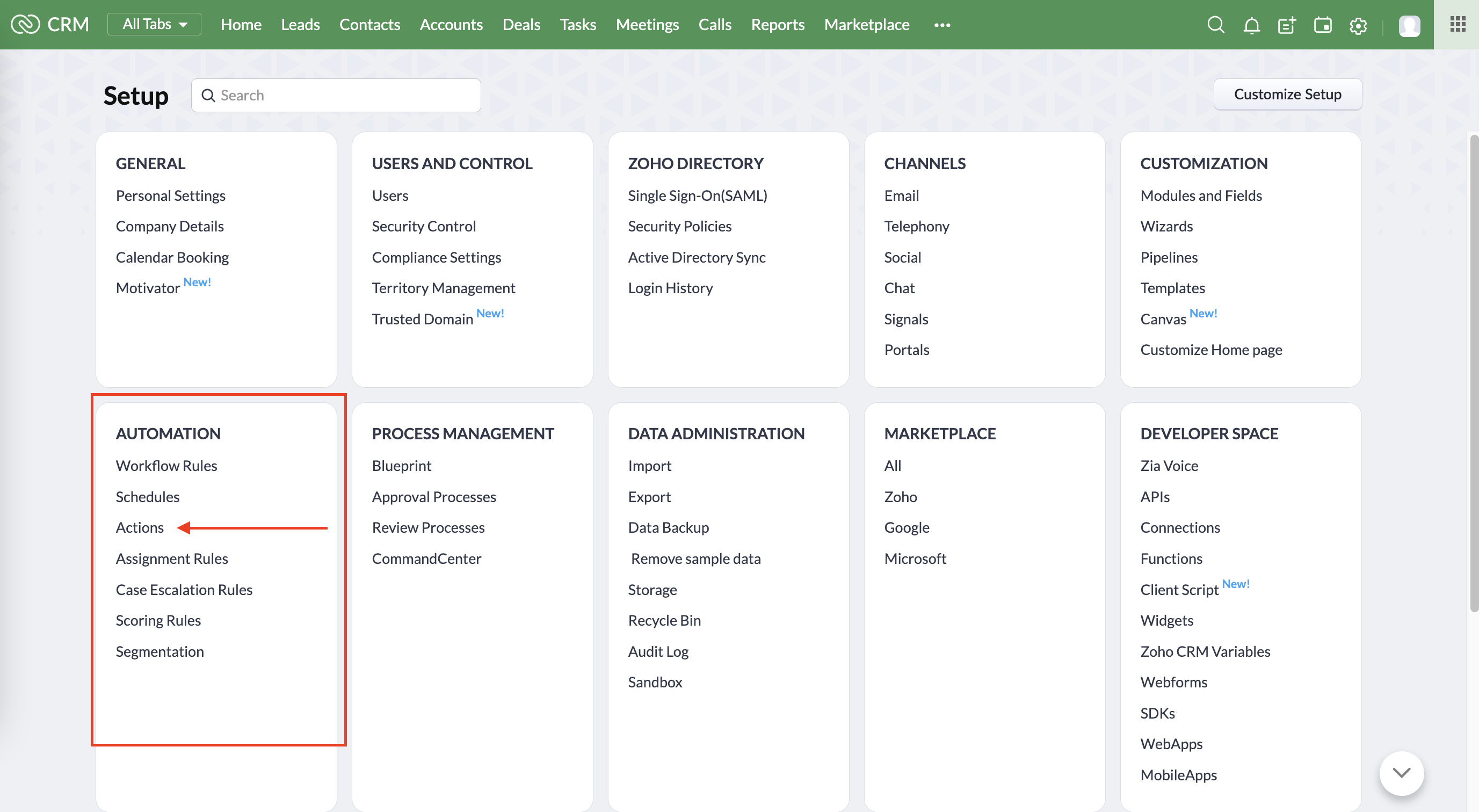Open Customize Home page
The width and height of the screenshot is (1479, 812).
pos(1212,350)
